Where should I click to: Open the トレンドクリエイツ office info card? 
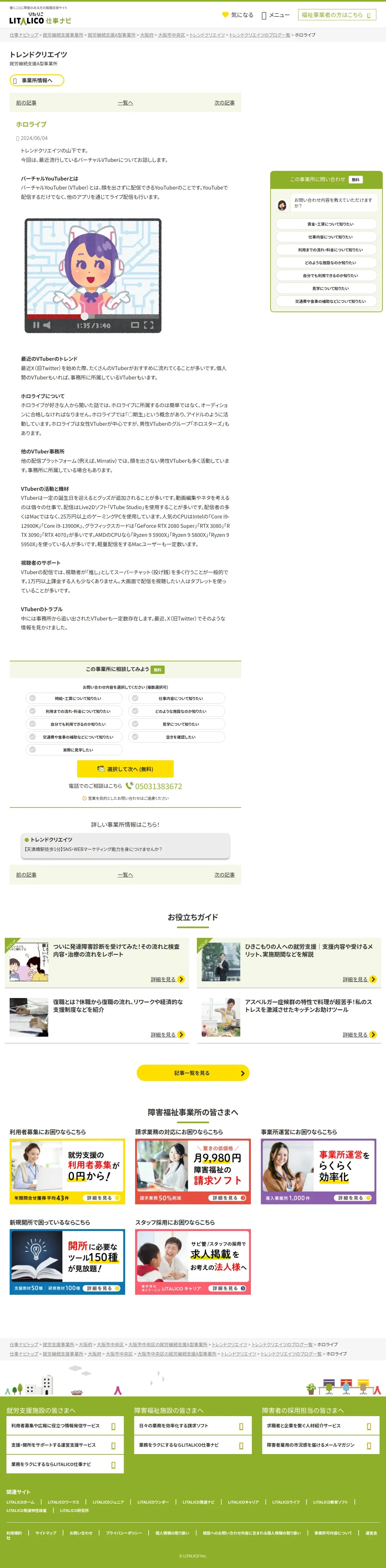pos(125,845)
